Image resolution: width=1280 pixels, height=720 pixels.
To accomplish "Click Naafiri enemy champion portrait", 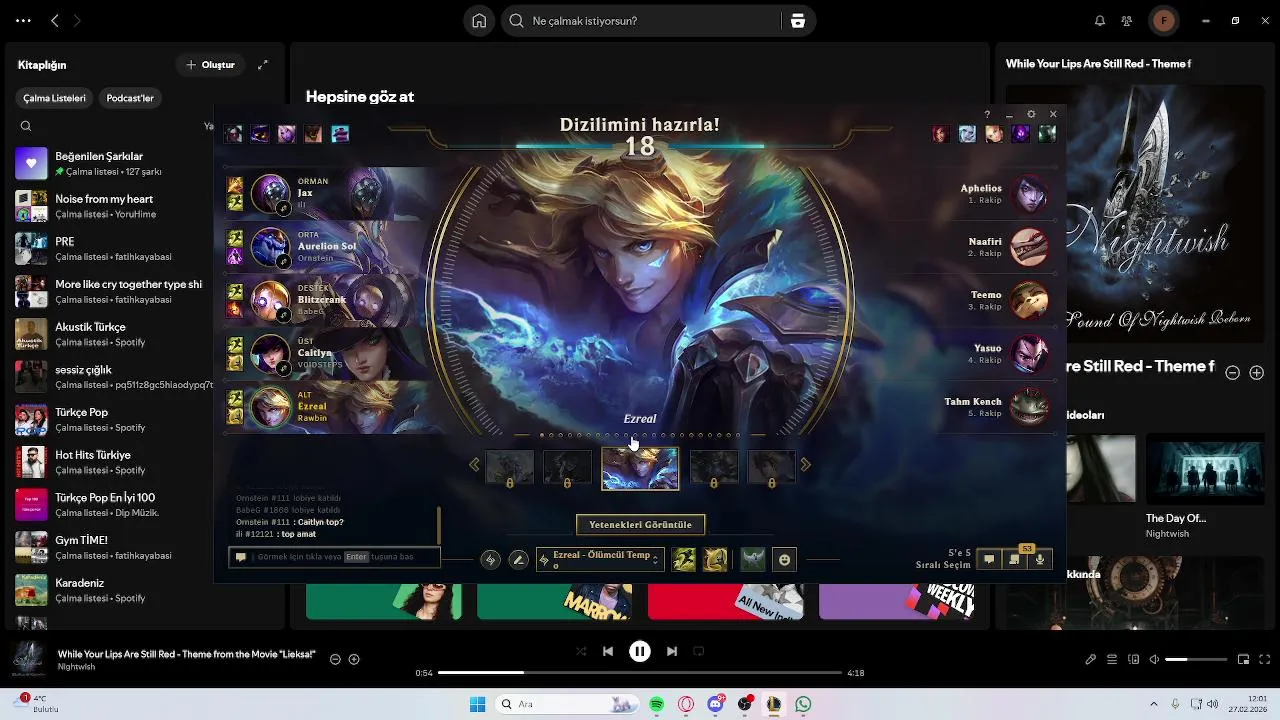I will pos(1029,247).
